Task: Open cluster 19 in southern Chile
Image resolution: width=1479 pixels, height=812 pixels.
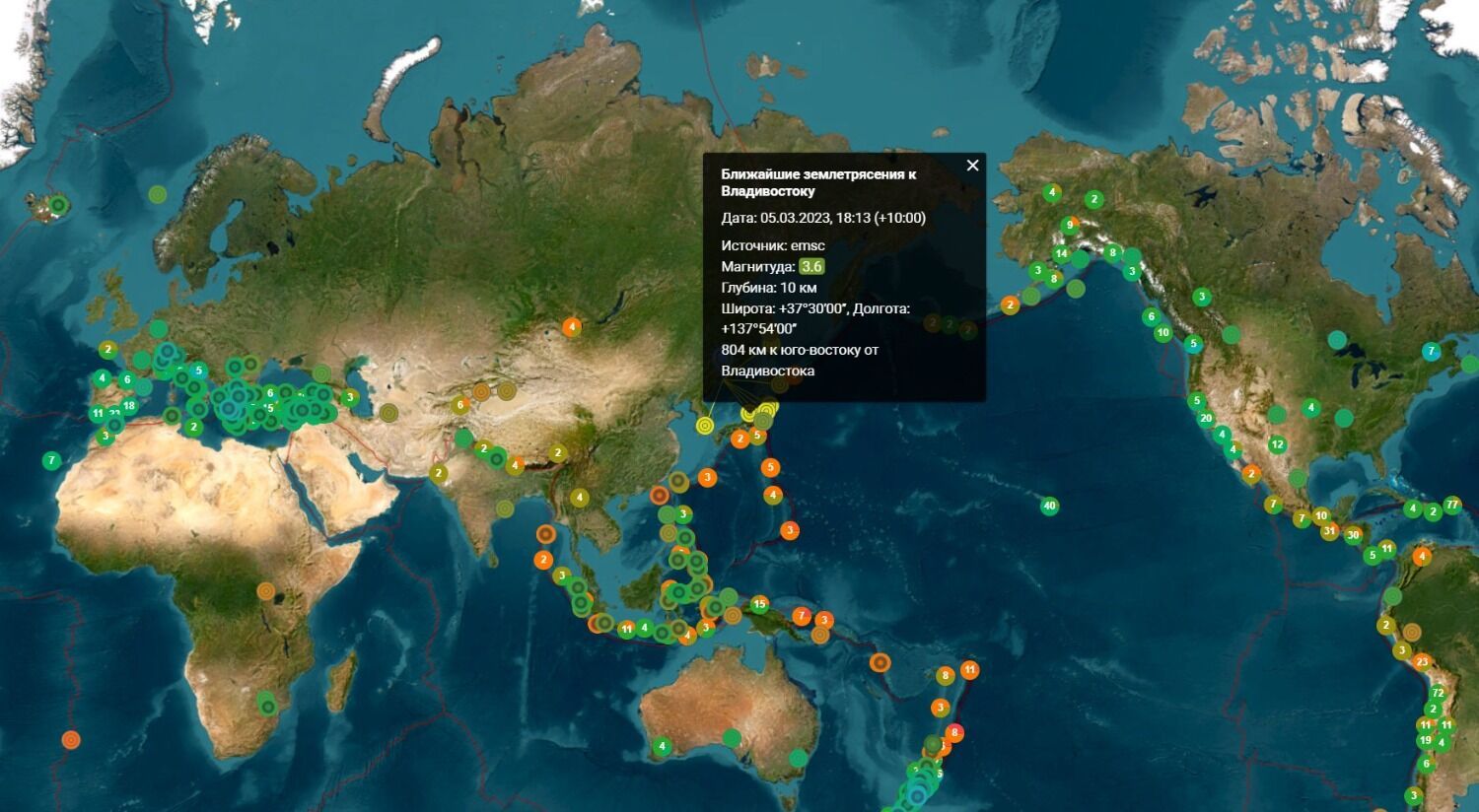Action: click(x=1426, y=740)
